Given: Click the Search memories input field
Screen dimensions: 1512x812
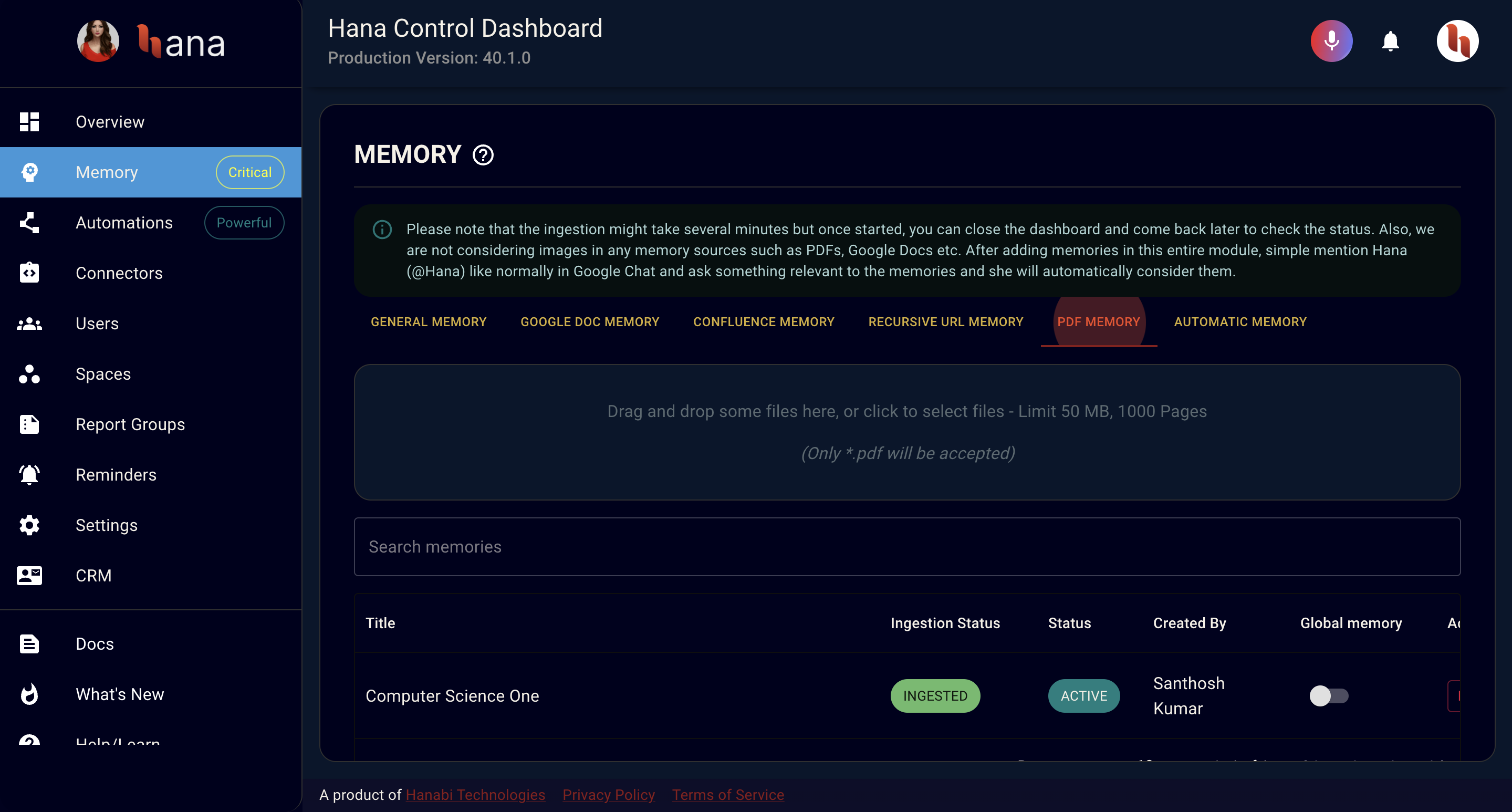Looking at the screenshot, I should tap(907, 547).
